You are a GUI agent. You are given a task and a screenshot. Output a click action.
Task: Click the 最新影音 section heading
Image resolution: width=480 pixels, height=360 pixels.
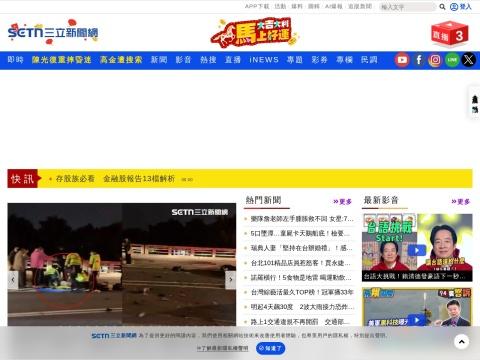(381, 200)
